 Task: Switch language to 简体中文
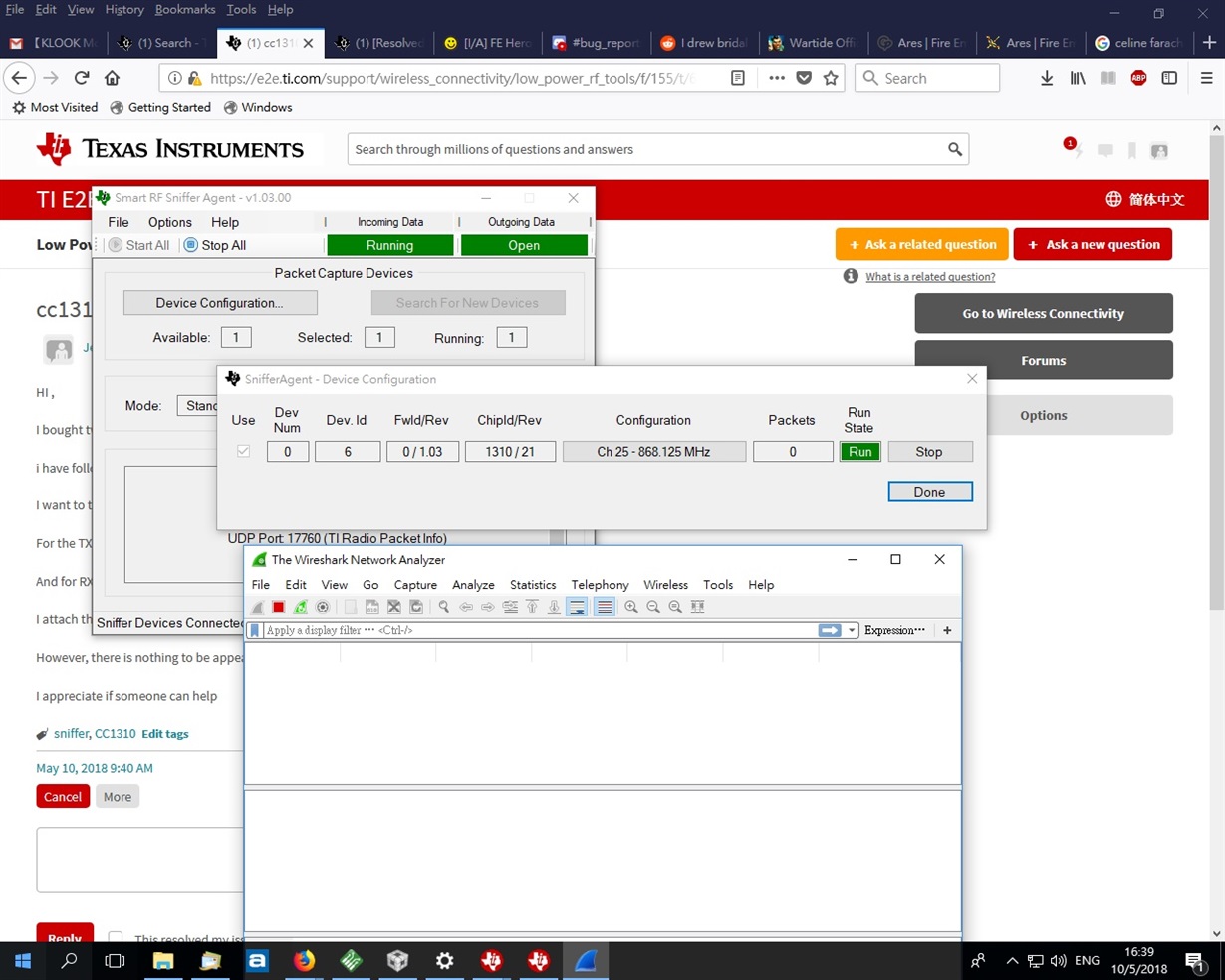(1145, 199)
